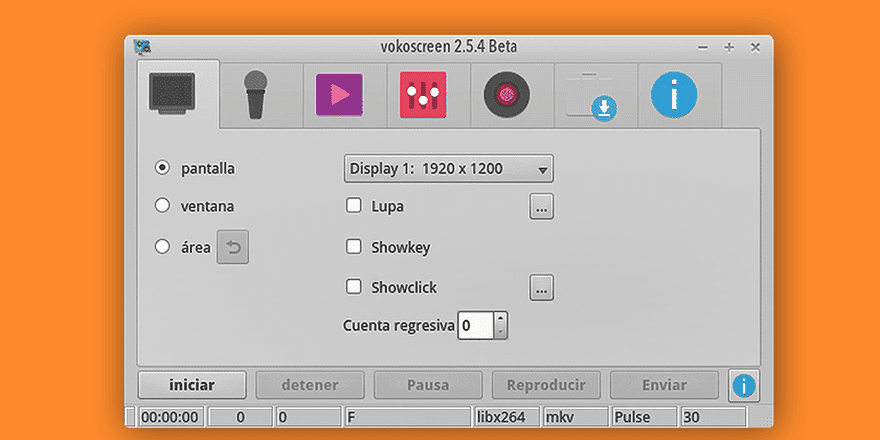The width and height of the screenshot is (880, 440).
Task: Enable the Showkey checkbox
Action: coord(354,246)
